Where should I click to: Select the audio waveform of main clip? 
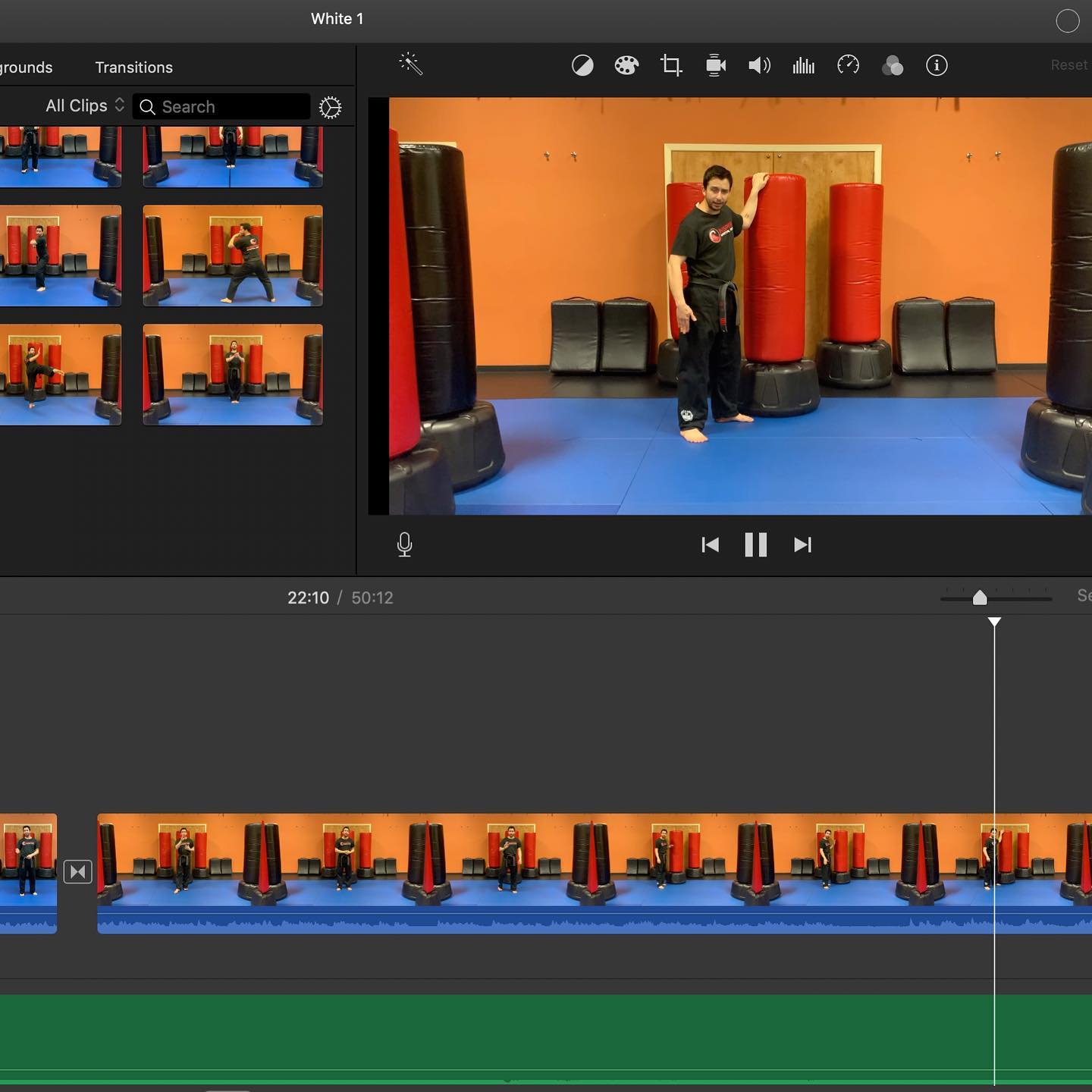click(595, 921)
